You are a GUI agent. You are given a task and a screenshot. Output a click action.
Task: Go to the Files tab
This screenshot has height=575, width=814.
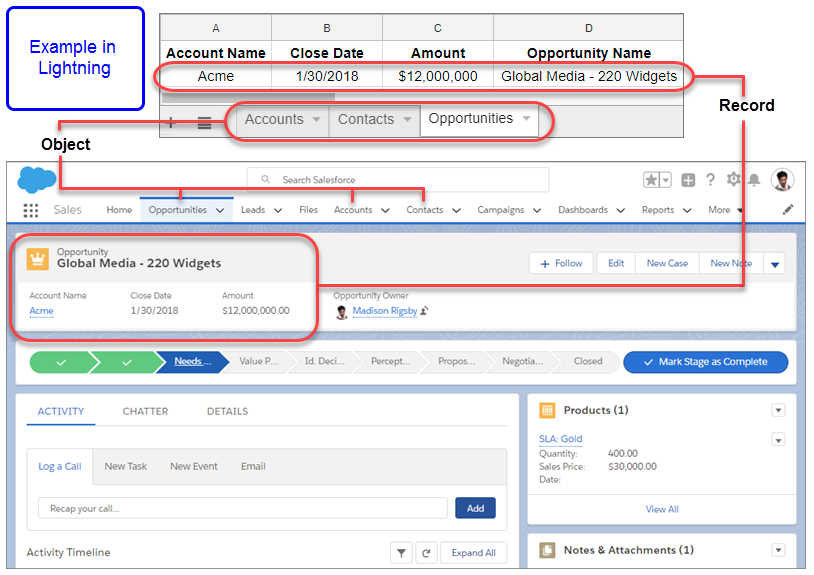tap(308, 210)
